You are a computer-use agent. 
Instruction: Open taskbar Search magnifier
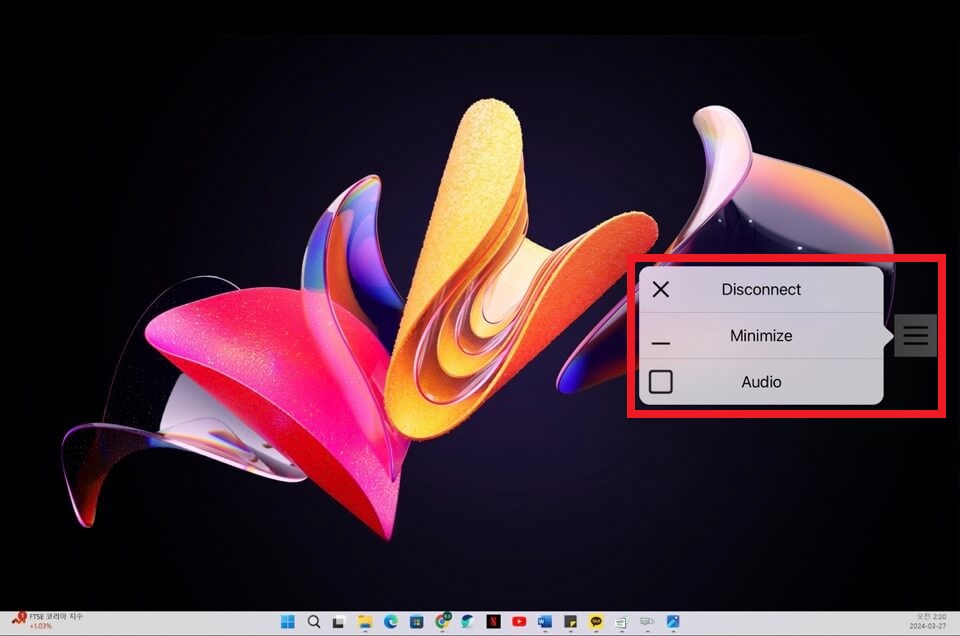point(313,622)
